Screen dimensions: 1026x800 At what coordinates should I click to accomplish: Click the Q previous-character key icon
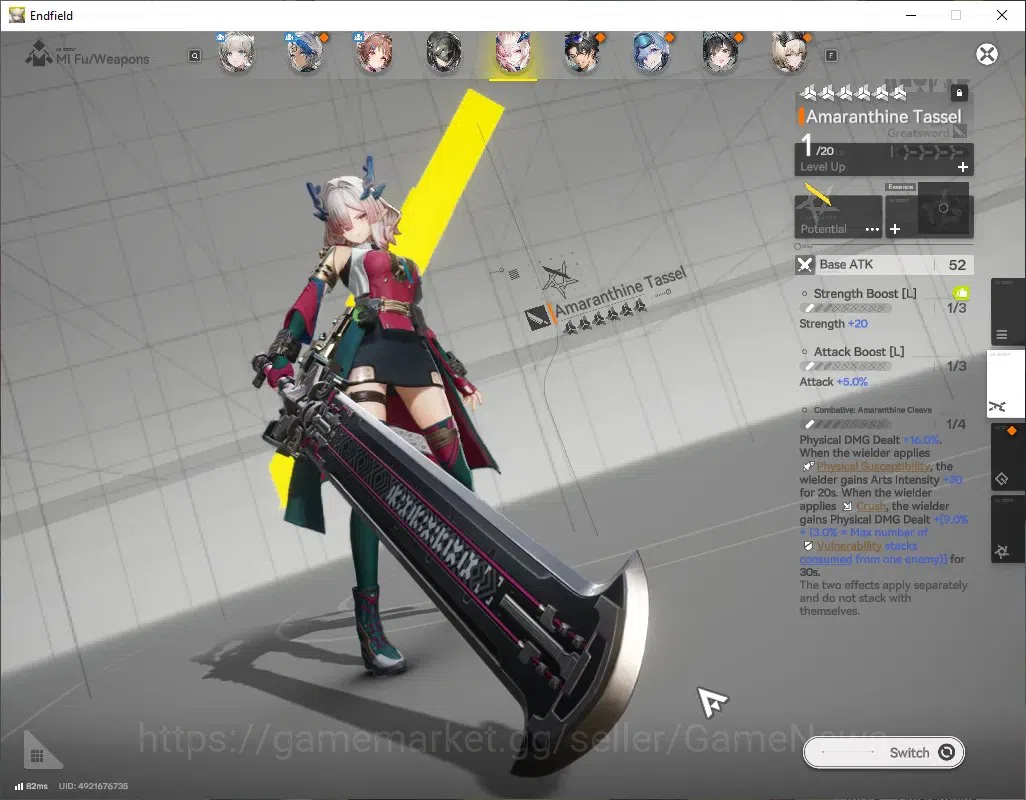pyautogui.click(x=194, y=56)
